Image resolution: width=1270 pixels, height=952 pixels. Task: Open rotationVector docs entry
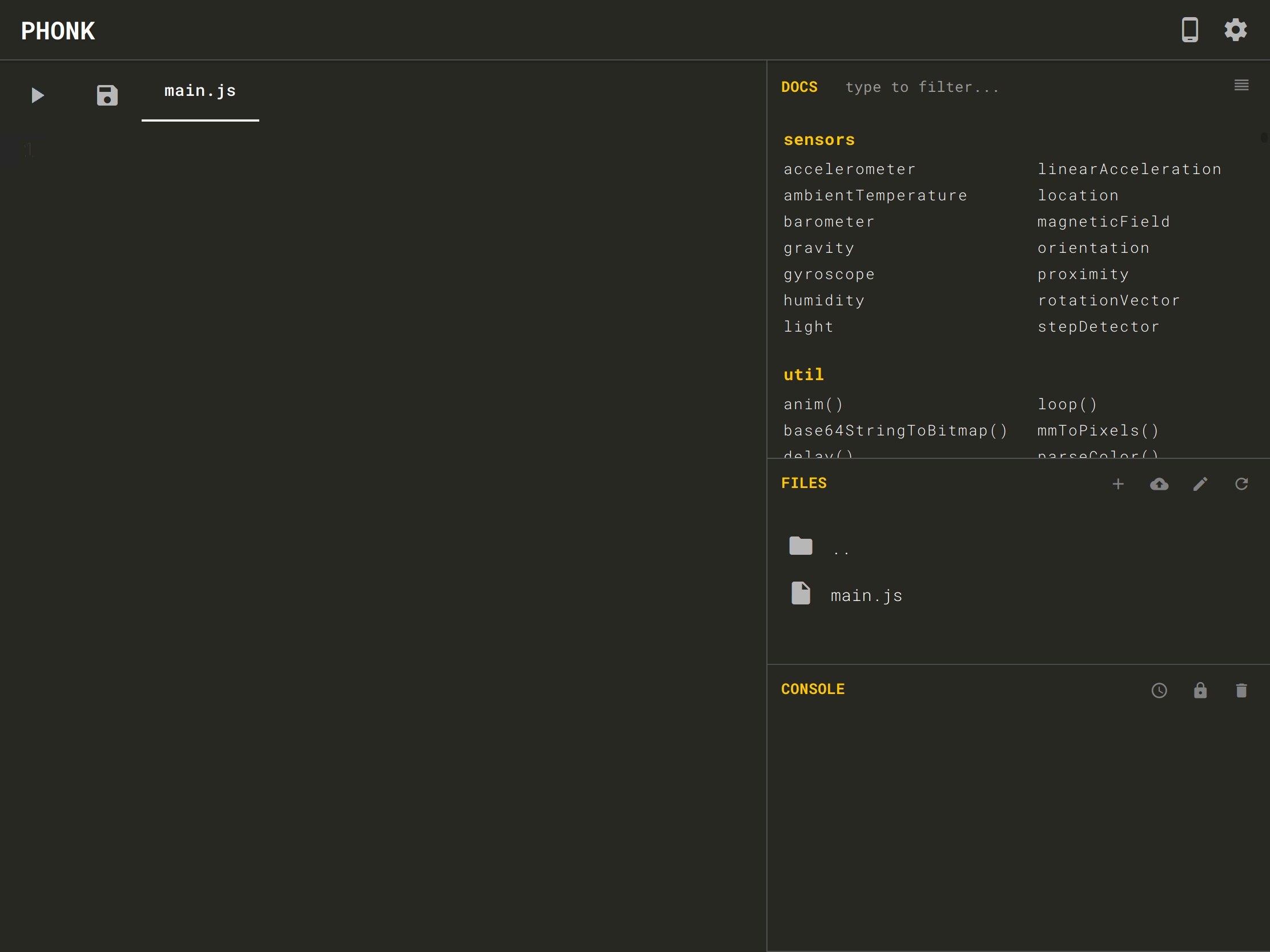coord(1108,301)
